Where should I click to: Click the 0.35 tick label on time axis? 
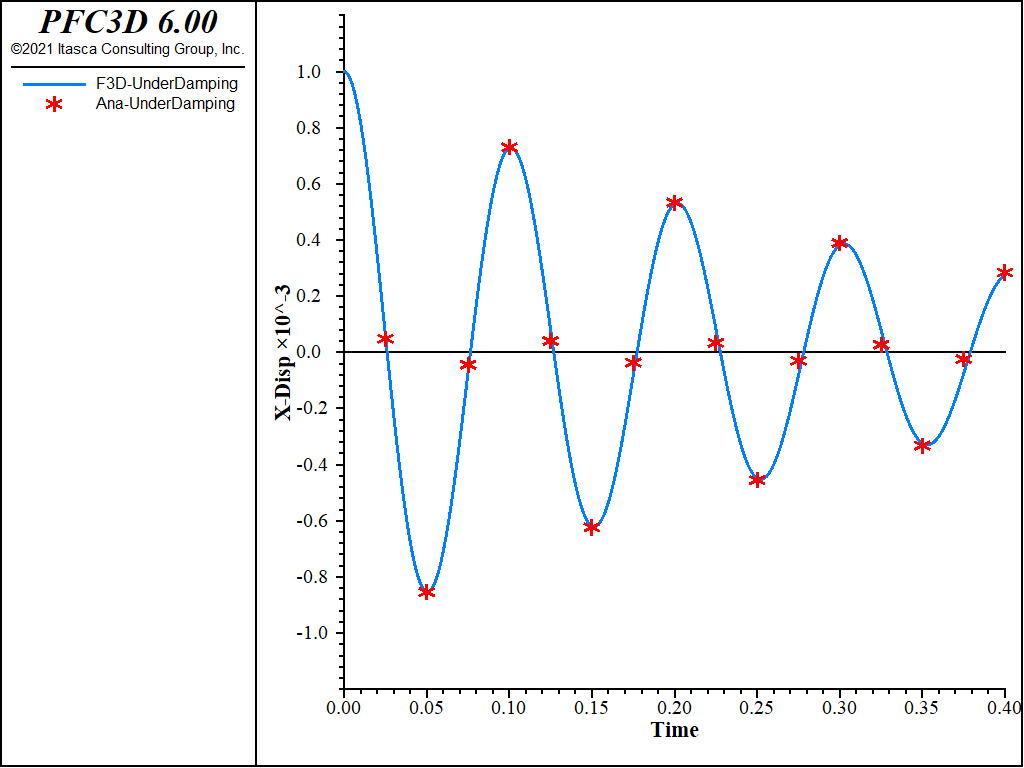tap(922, 707)
